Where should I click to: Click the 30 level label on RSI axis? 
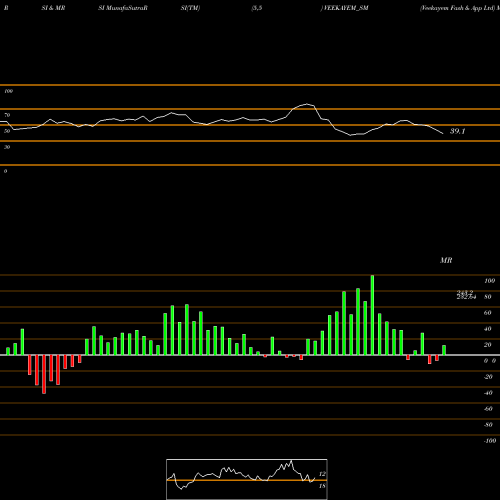pyautogui.click(x=7, y=147)
